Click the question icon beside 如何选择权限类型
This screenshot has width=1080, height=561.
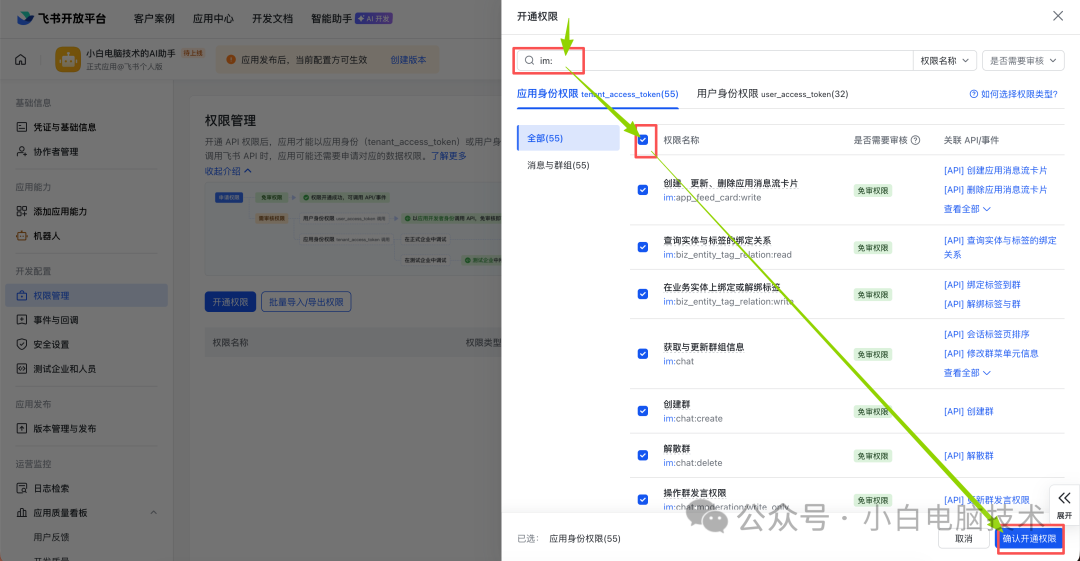[x=974, y=94]
